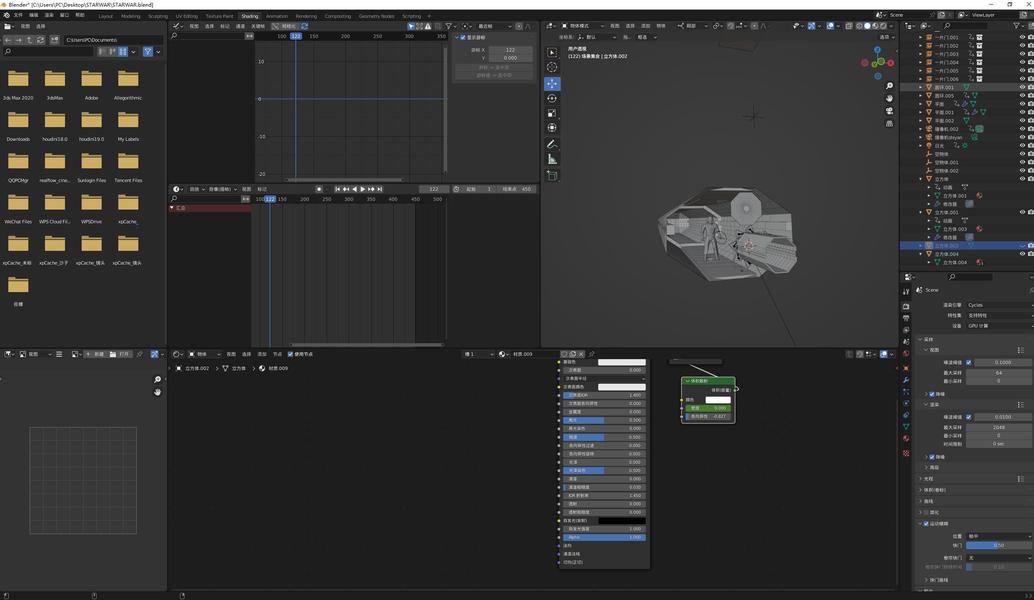Toggle the Use Nodes checkbox
Screen dimensions: 1034x600
(x=290, y=354)
